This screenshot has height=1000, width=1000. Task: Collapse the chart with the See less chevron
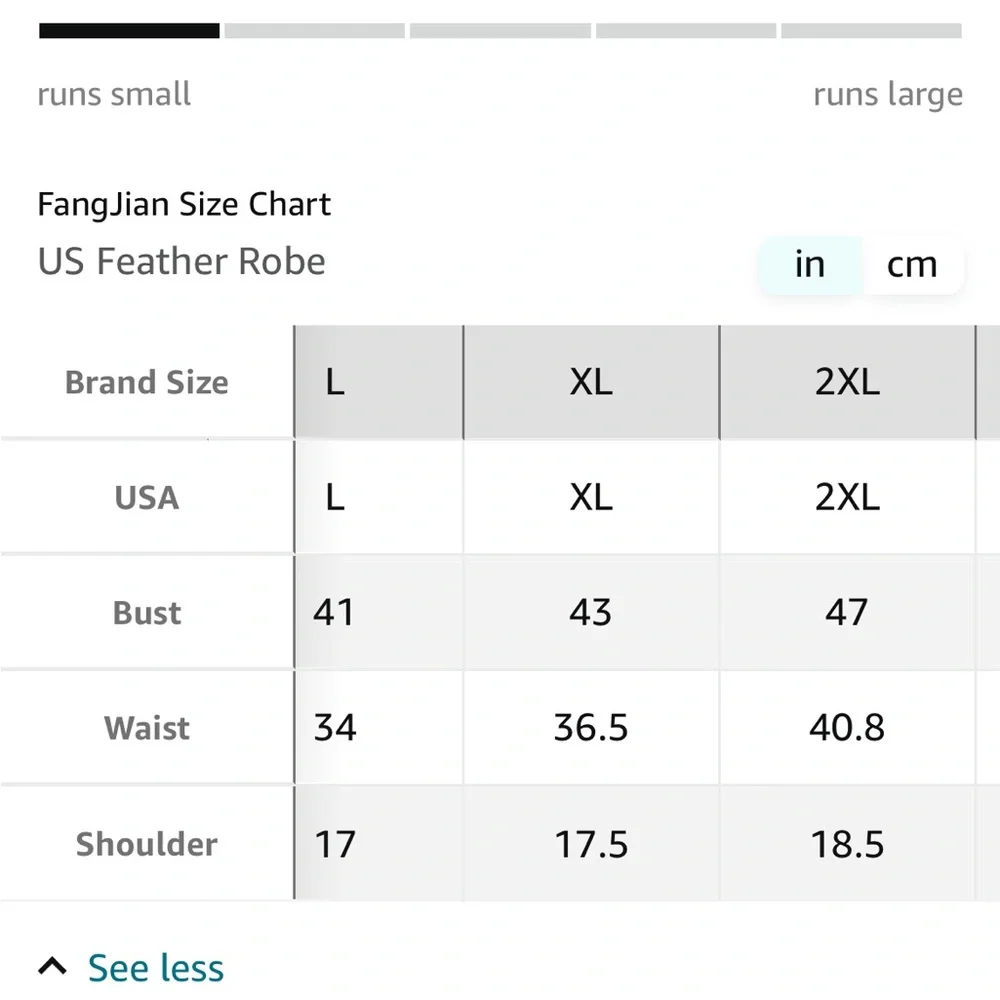coord(52,966)
